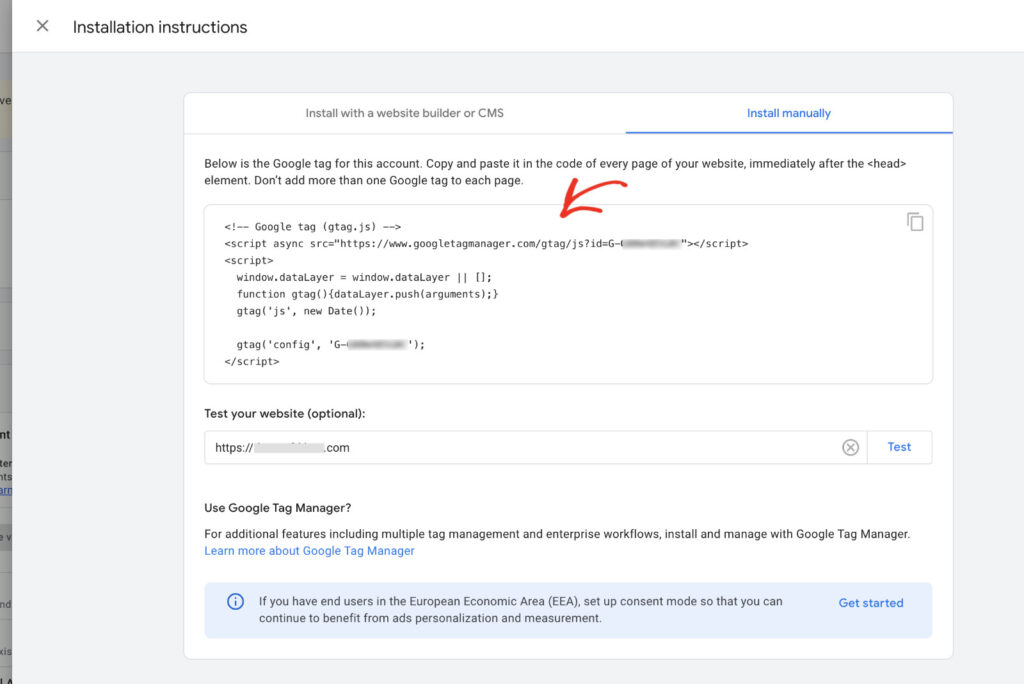Image resolution: width=1024 pixels, height=684 pixels.
Task: Click the blue info icon in the EEA notice
Action: pyautogui.click(x=235, y=602)
